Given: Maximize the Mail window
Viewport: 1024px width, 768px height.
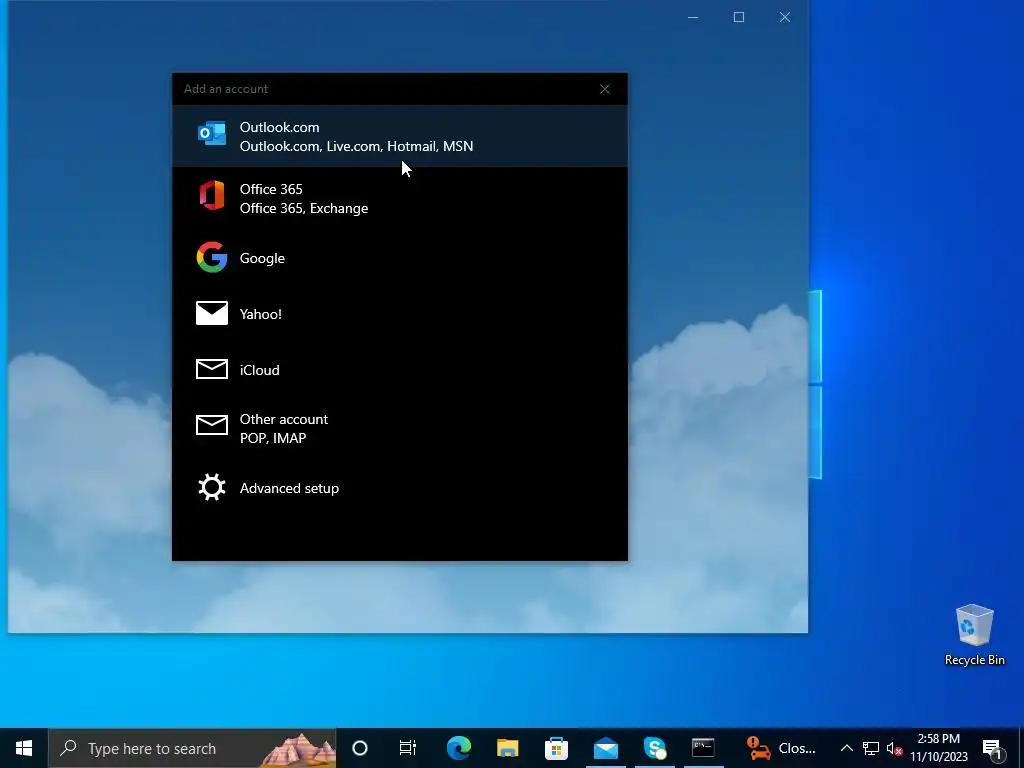Looking at the screenshot, I should click(739, 18).
